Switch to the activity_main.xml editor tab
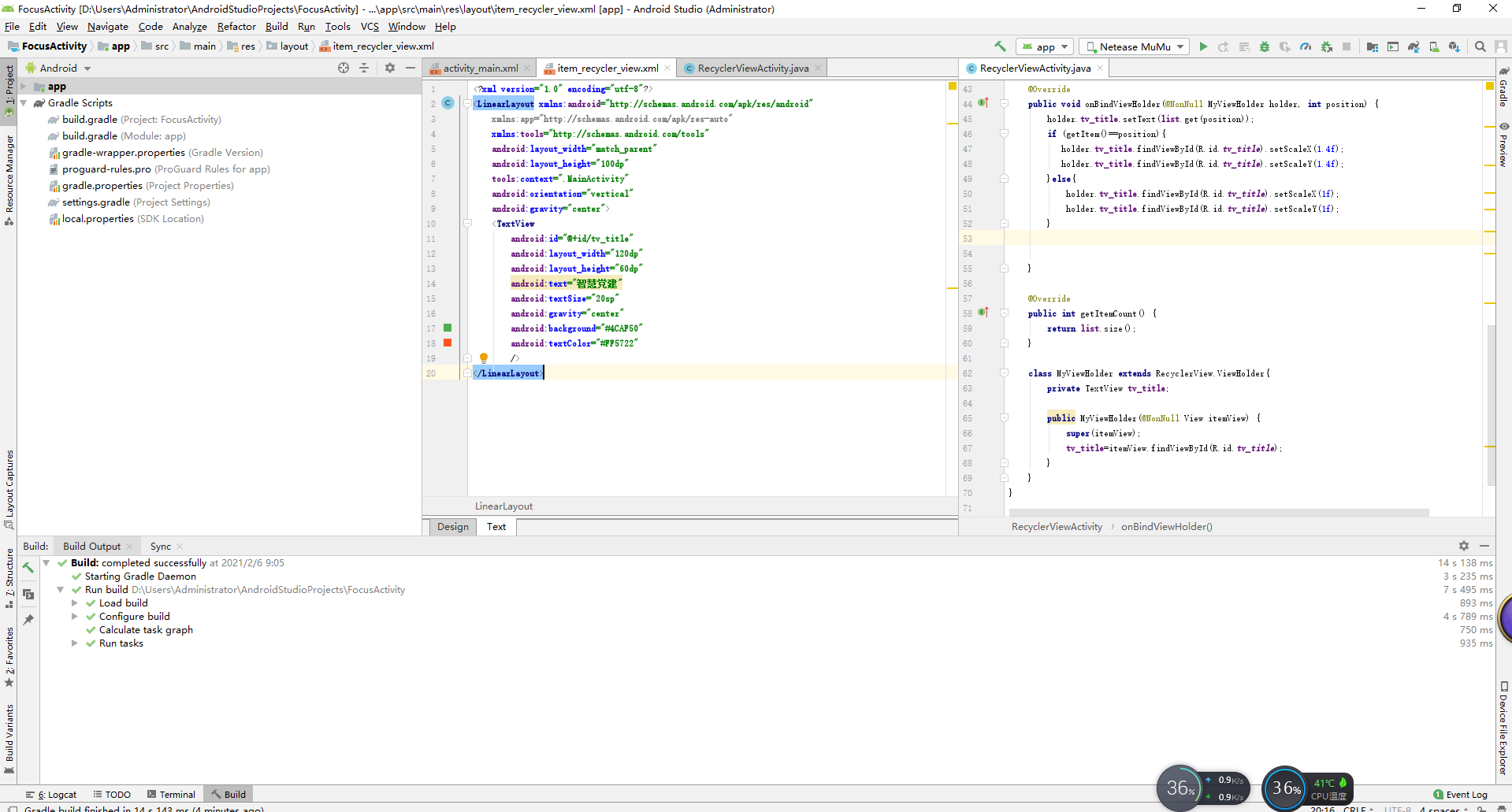The image size is (1512, 812). 480,68
